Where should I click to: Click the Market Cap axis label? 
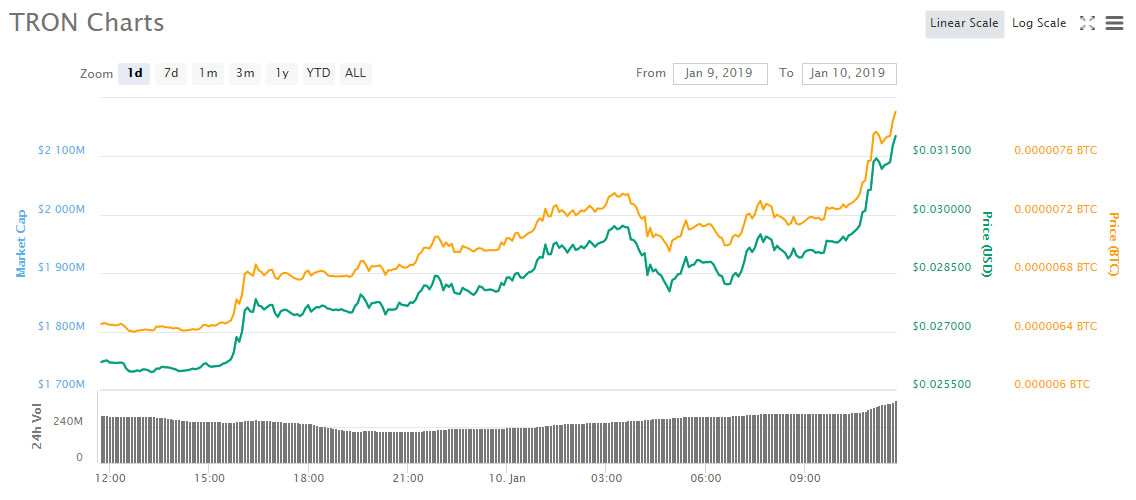pyautogui.click(x=20, y=243)
